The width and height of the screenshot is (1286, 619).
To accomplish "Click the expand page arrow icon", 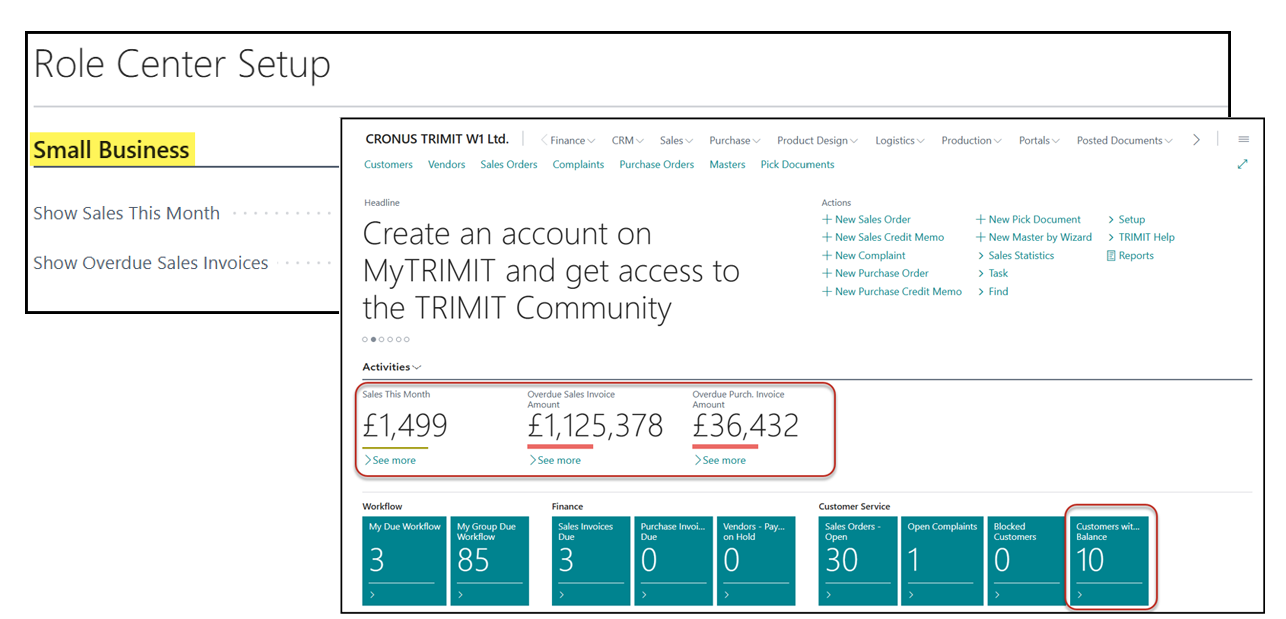I will [1242, 164].
